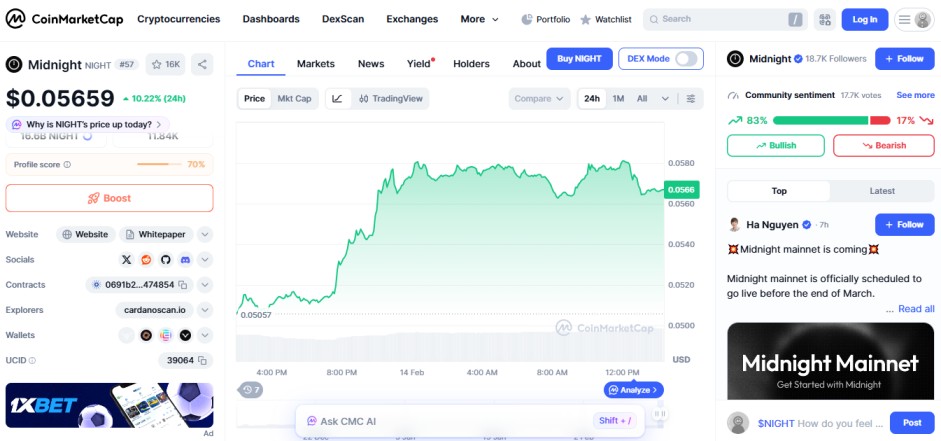Click the Buy NIGHT button

pos(579,59)
